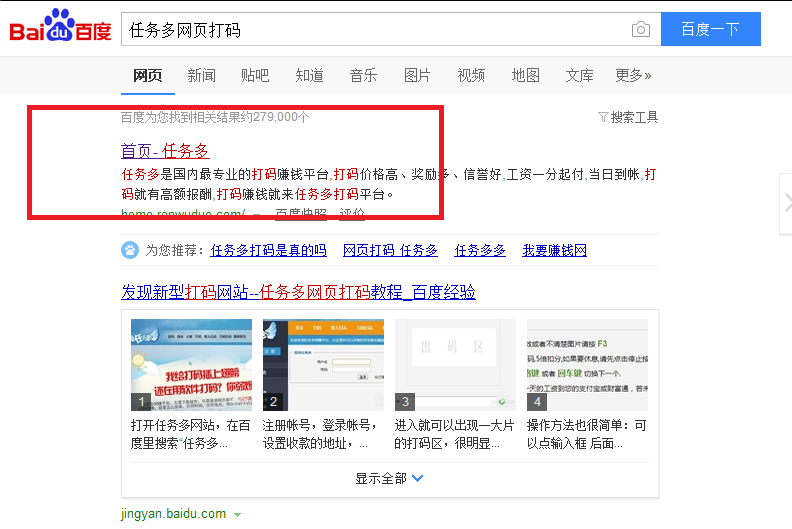
Task: Select the 网页 tab
Action: [x=147, y=75]
